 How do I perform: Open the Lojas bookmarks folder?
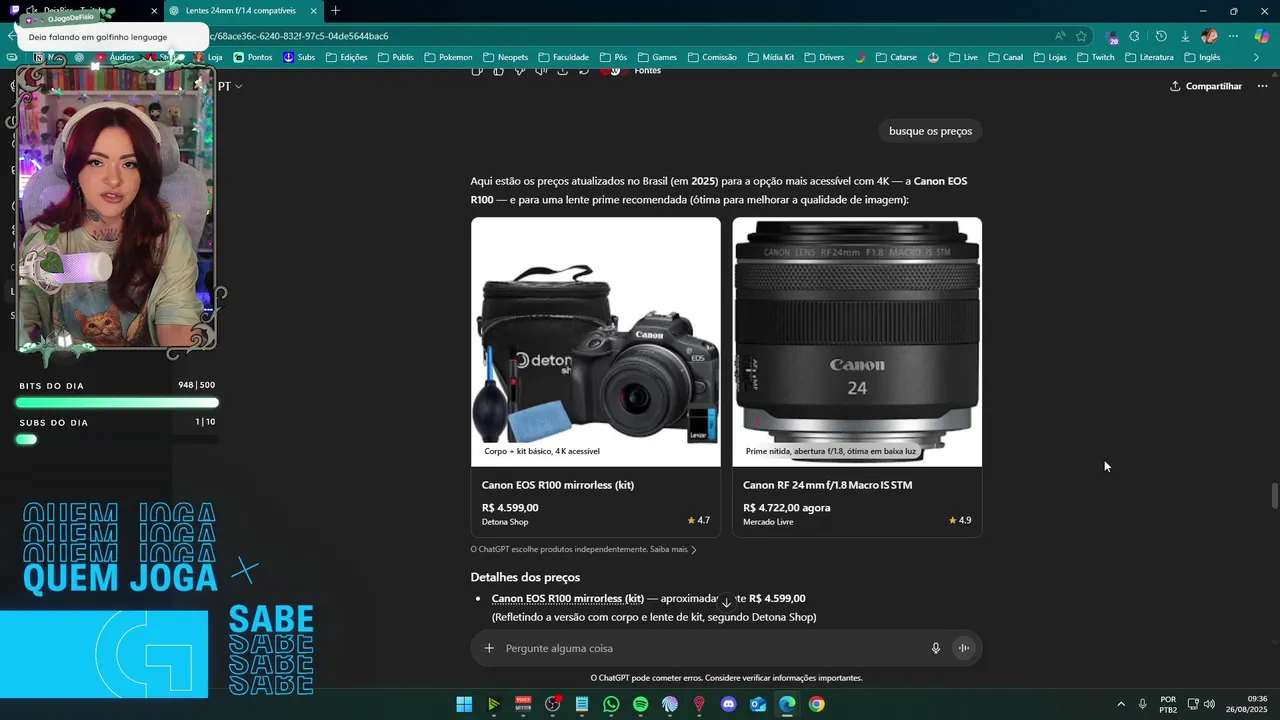(x=1049, y=57)
